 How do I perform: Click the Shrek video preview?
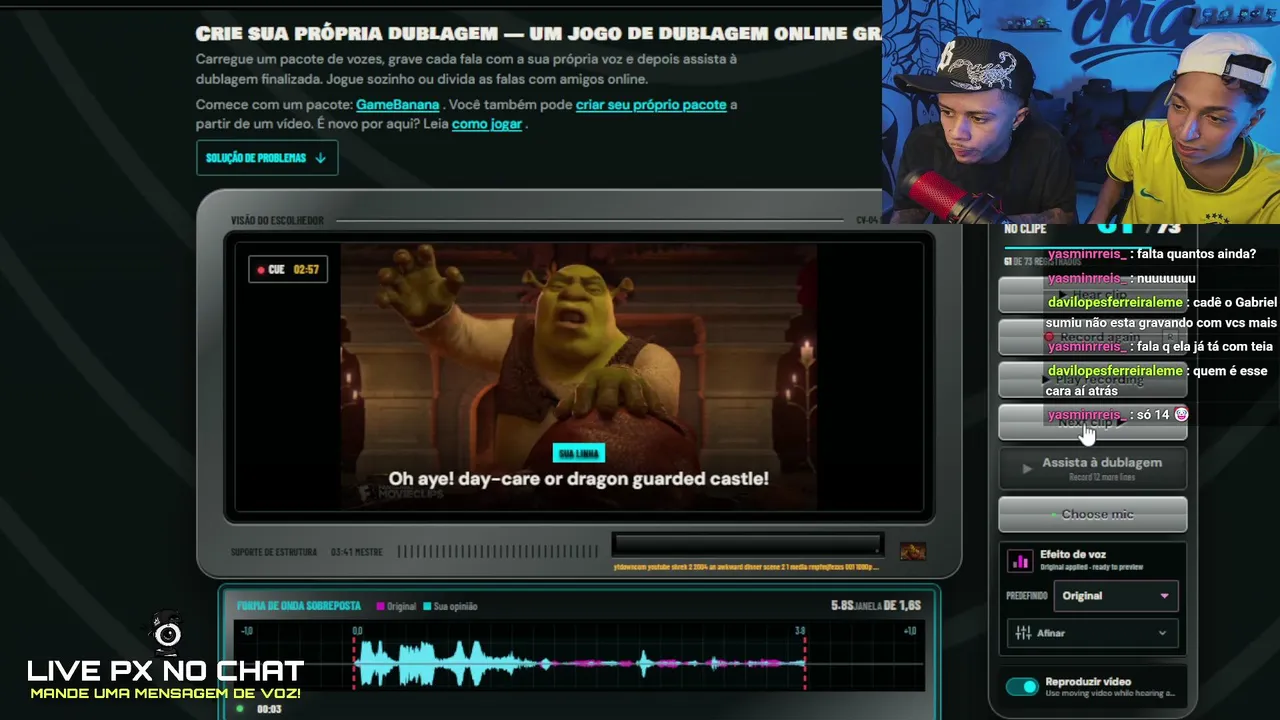(579, 376)
